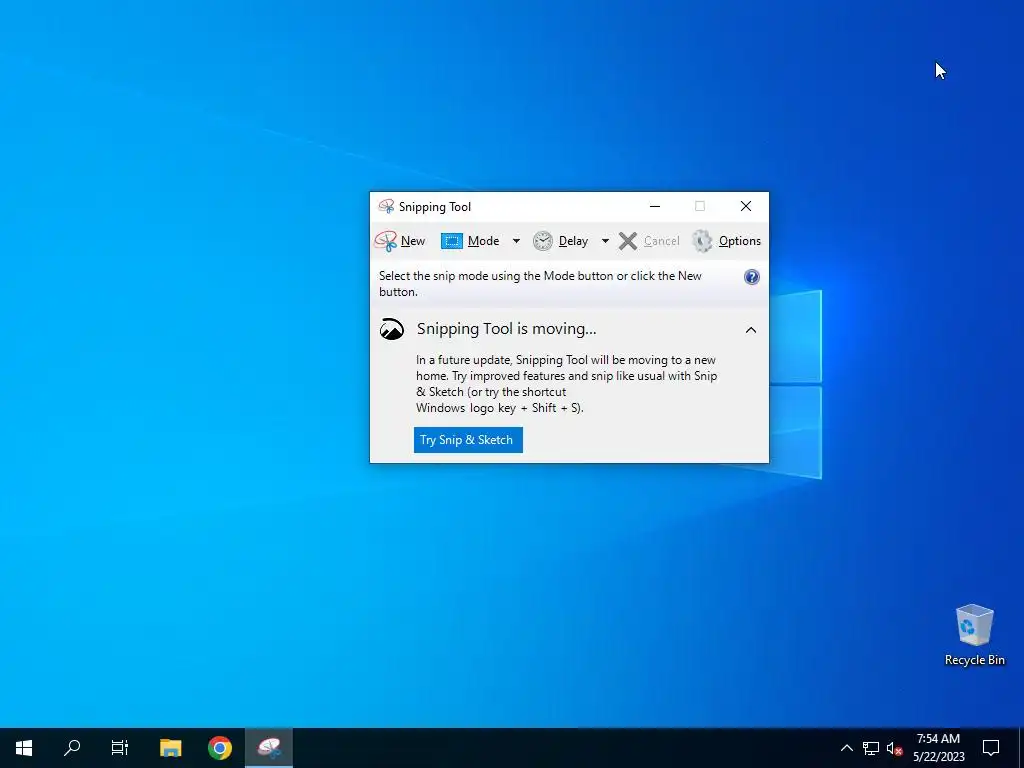Select the Recycle Bin desktop icon
Viewport: 1024px width, 768px height.
974,635
